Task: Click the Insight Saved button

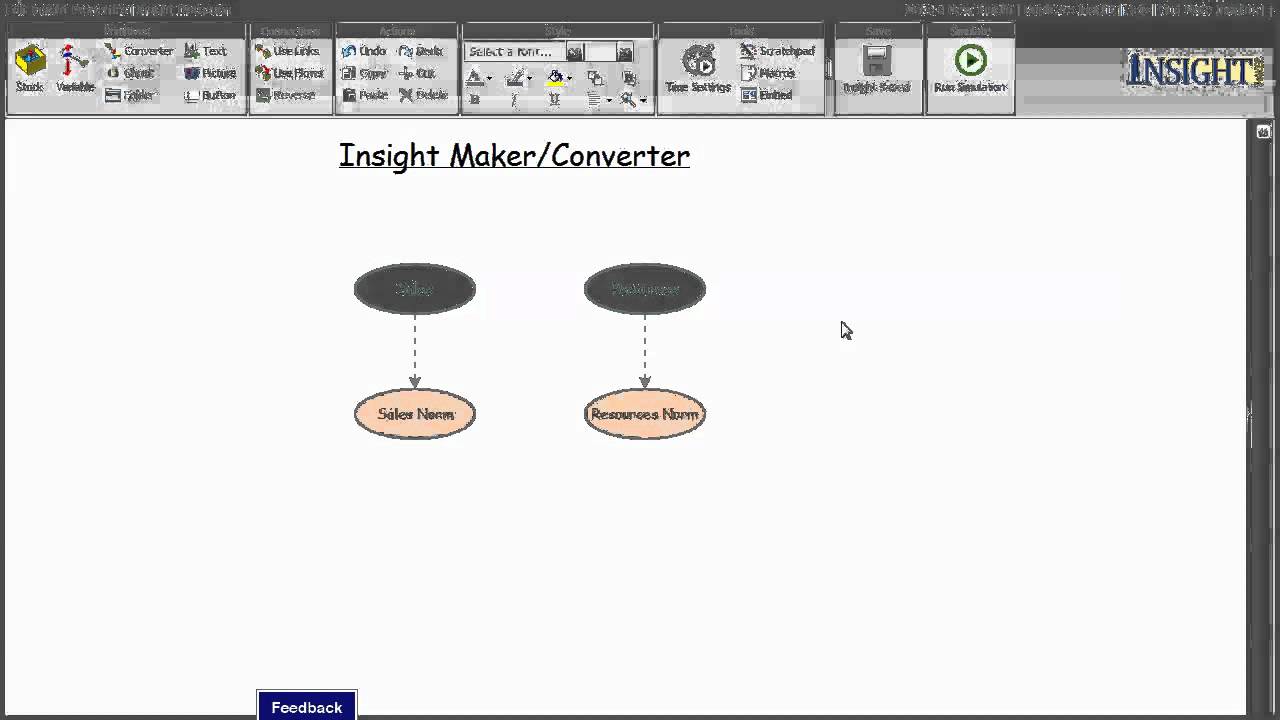Action: coord(876,69)
